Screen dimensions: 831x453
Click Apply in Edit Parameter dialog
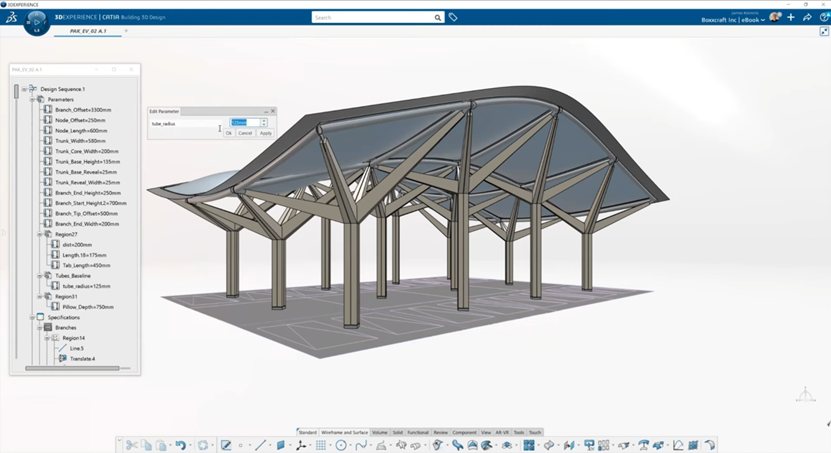[265, 133]
